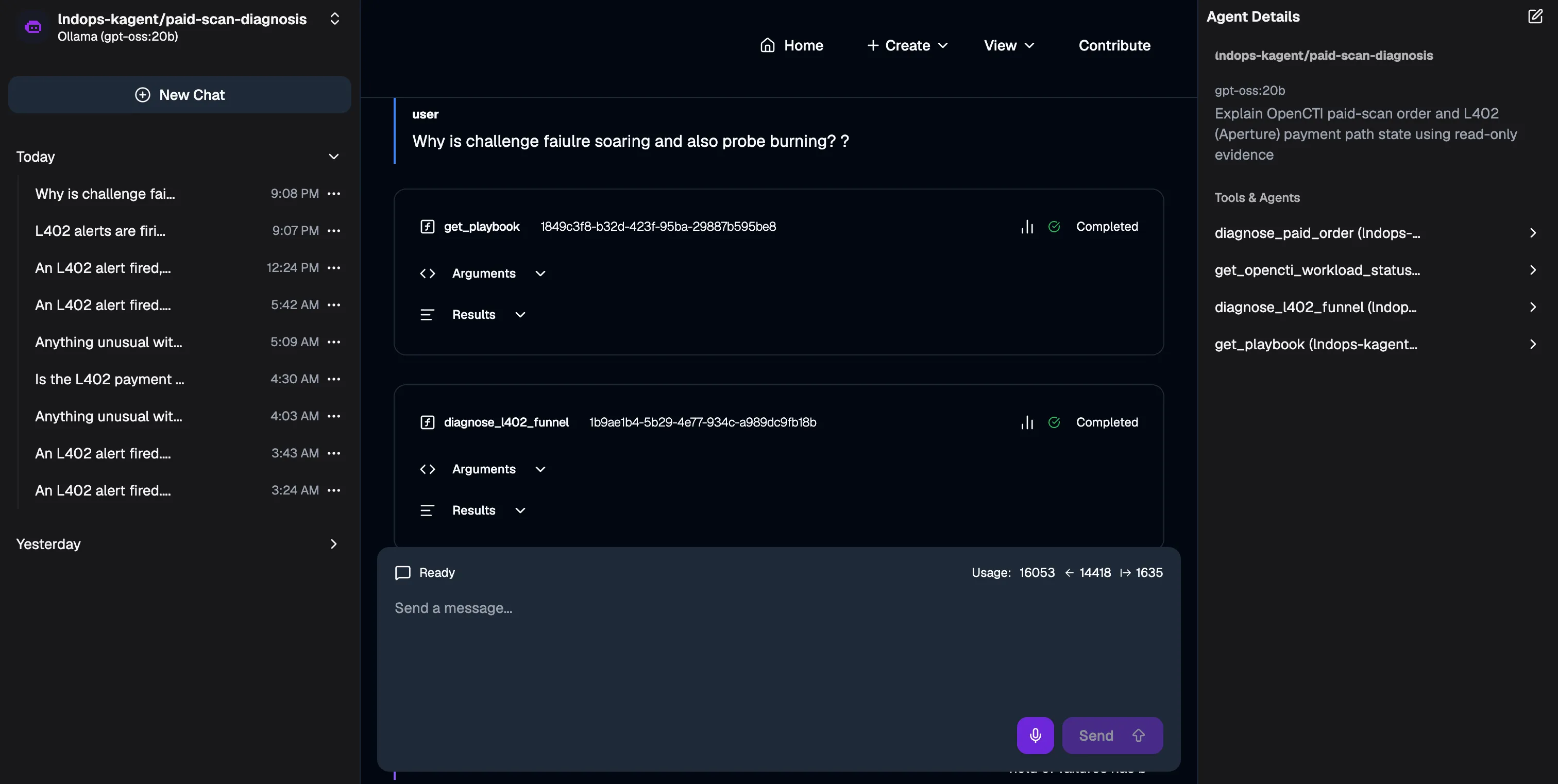Expand Arguments of diagnose_l402_funnel call

tap(483, 469)
